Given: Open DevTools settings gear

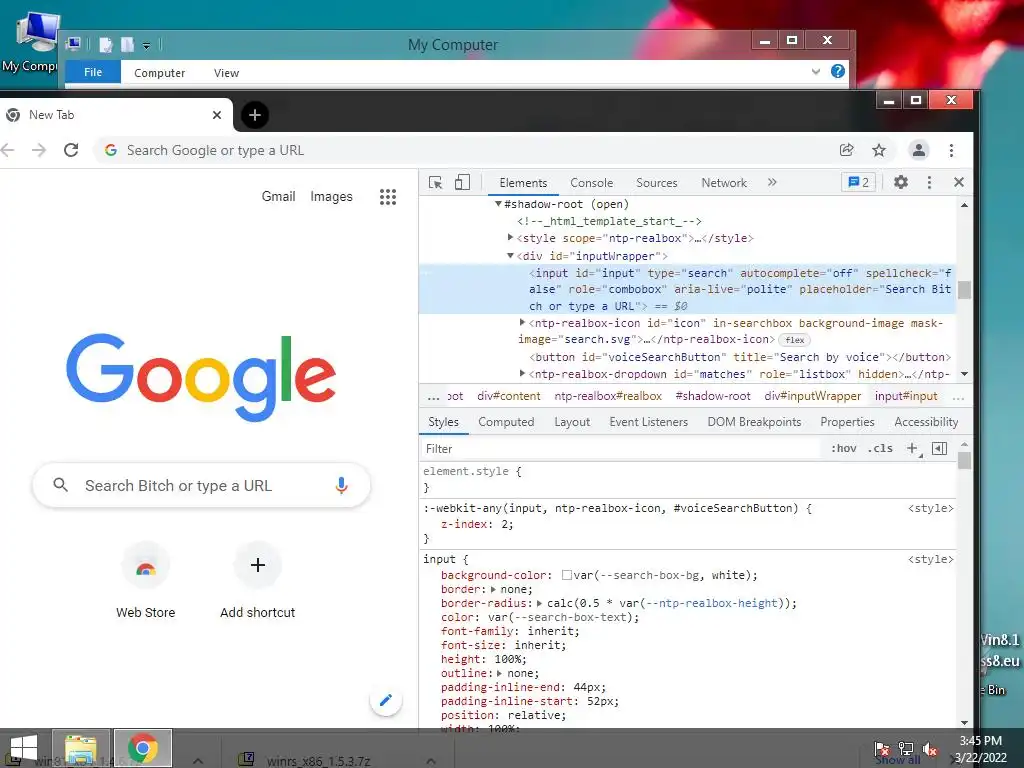Looking at the screenshot, I should [901, 182].
